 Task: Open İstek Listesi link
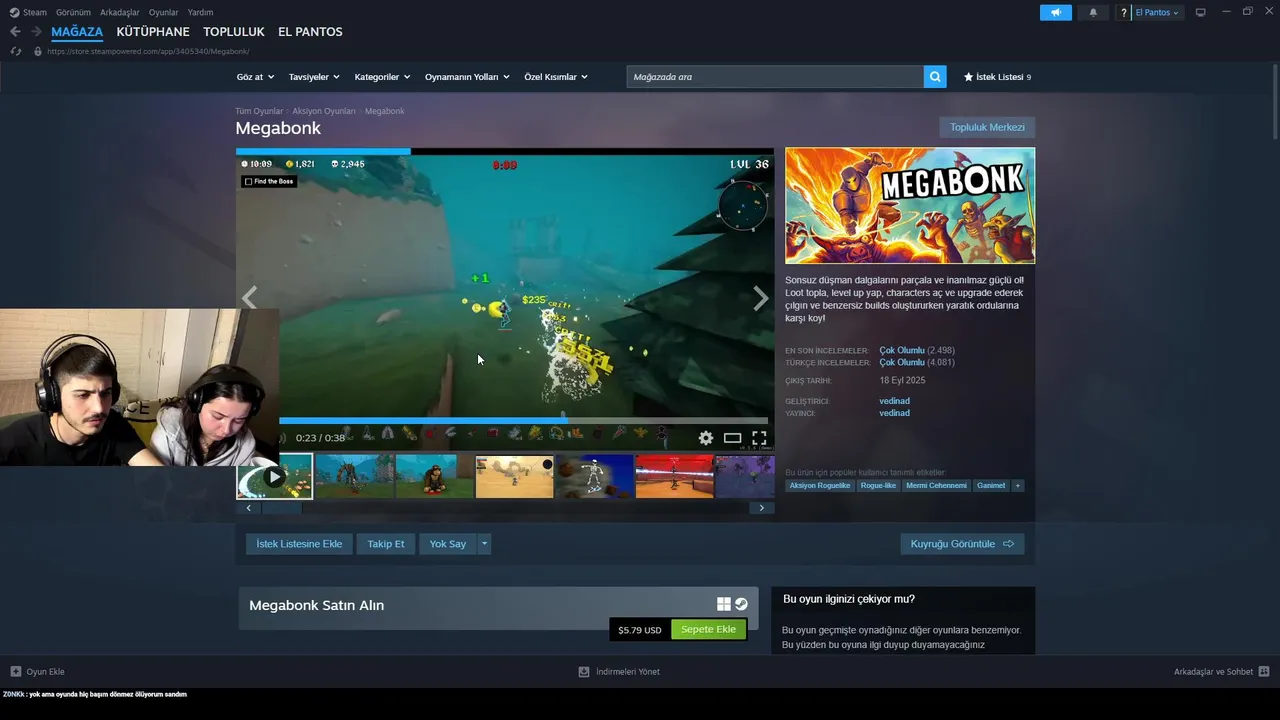click(997, 77)
